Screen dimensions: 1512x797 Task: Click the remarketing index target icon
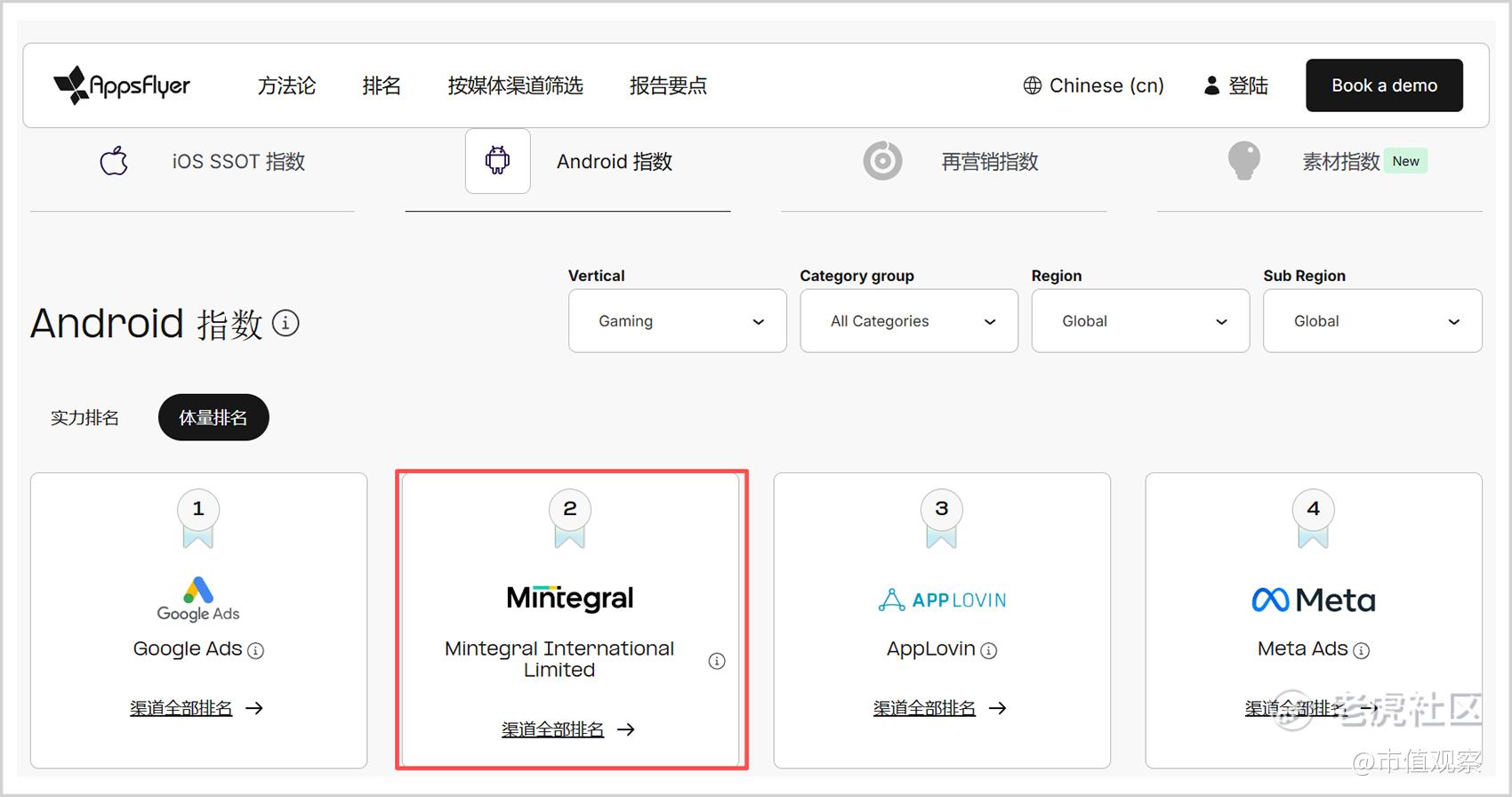point(883,161)
